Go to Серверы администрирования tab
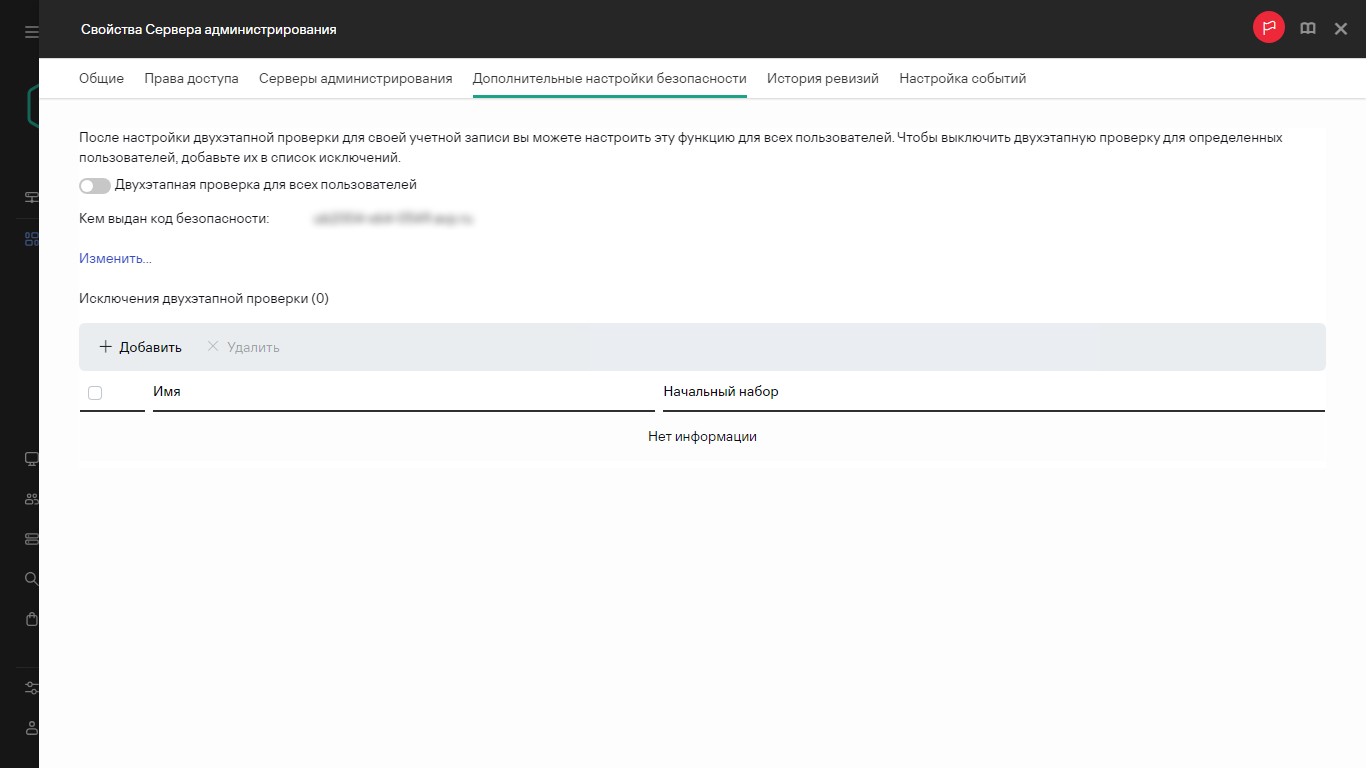Image resolution: width=1366 pixels, height=768 pixels. click(355, 79)
